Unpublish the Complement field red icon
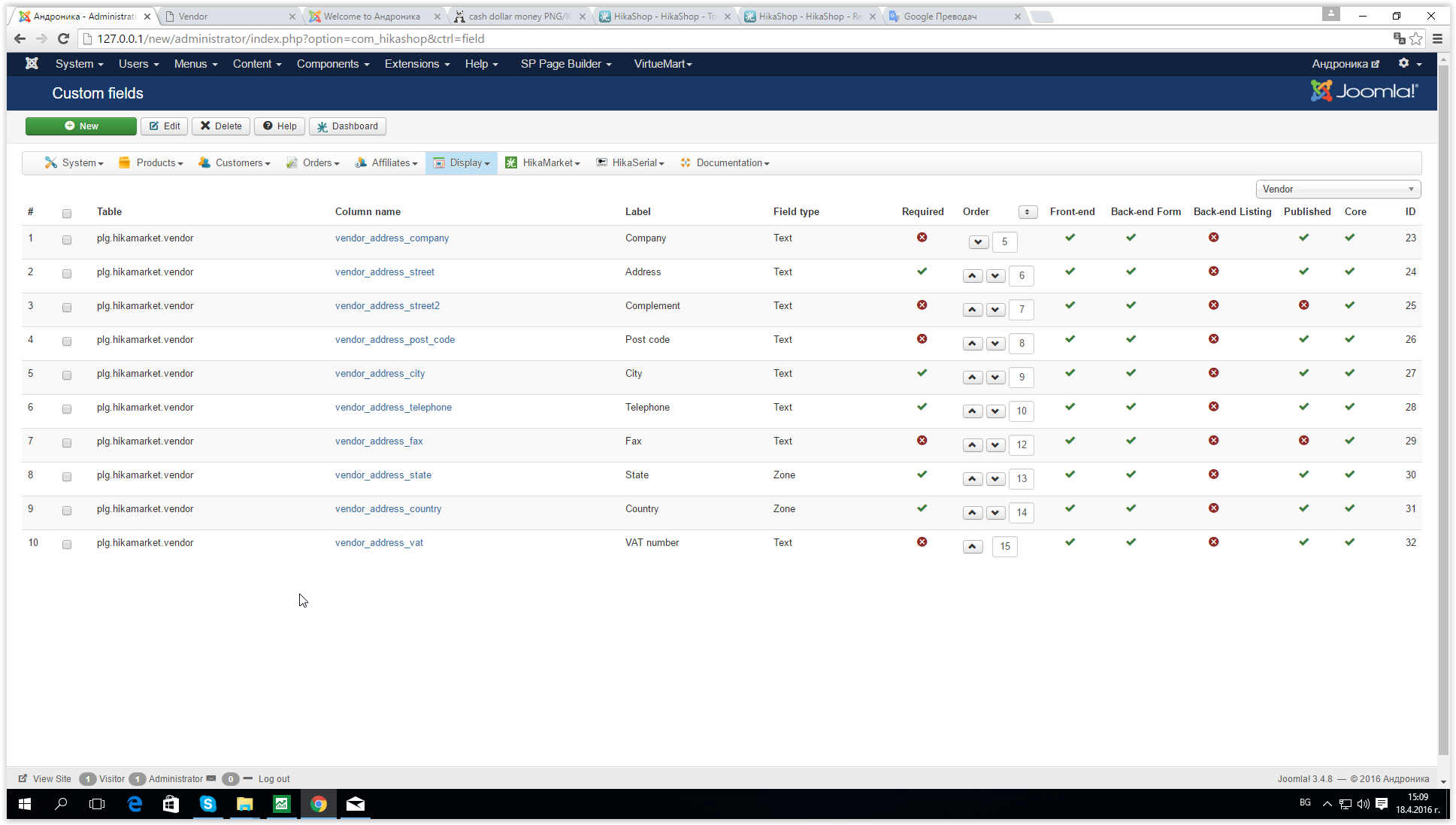The height and width of the screenshot is (825, 1456). (1303, 305)
